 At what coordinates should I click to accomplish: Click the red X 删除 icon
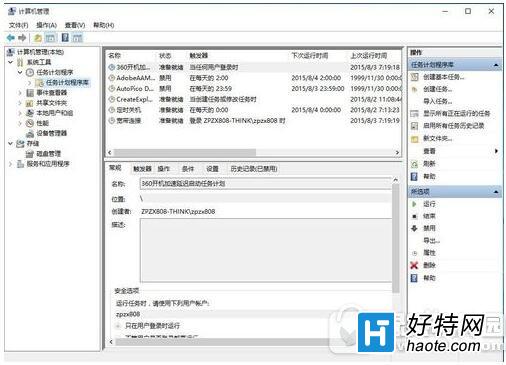coord(414,265)
